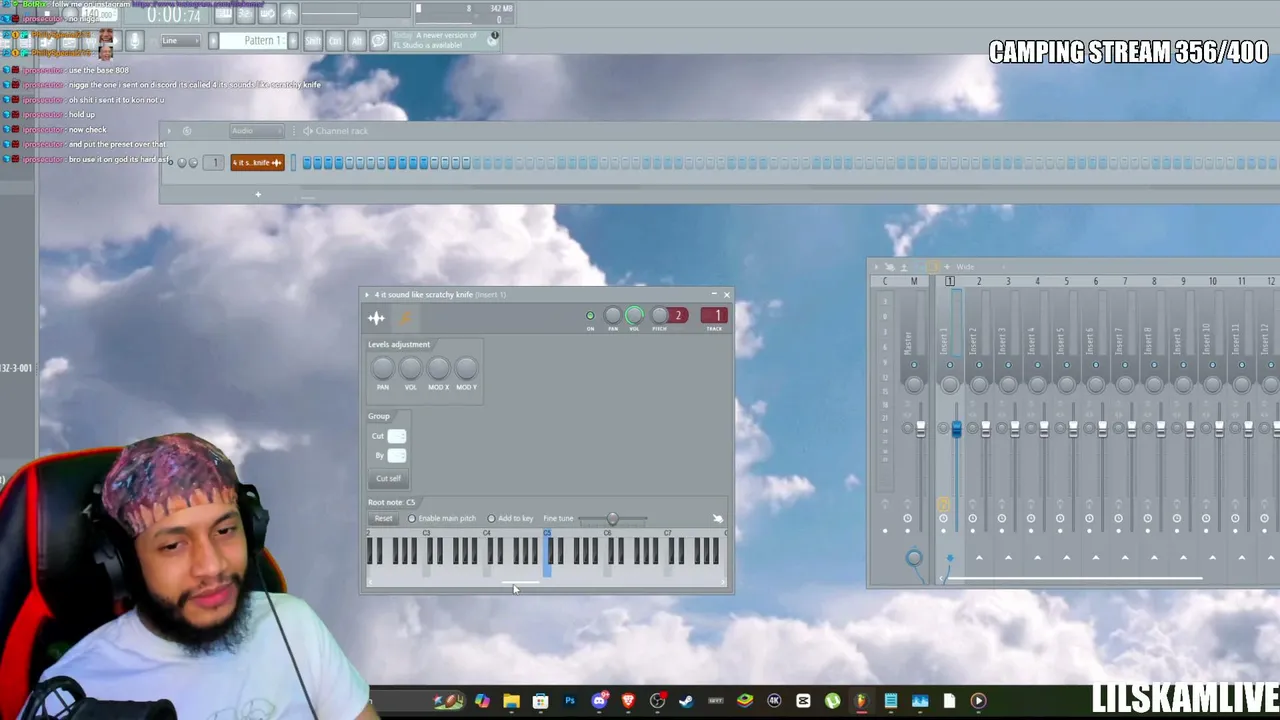Viewport: 1280px width, 720px height.
Task: Toggle the first step of the knife channel
Action: (x=307, y=163)
